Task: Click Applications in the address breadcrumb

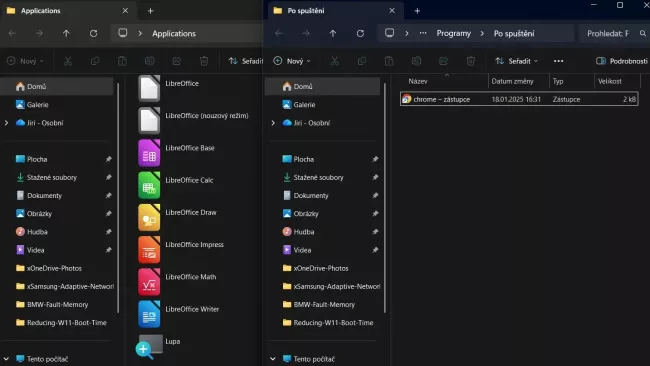Action: coord(174,33)
